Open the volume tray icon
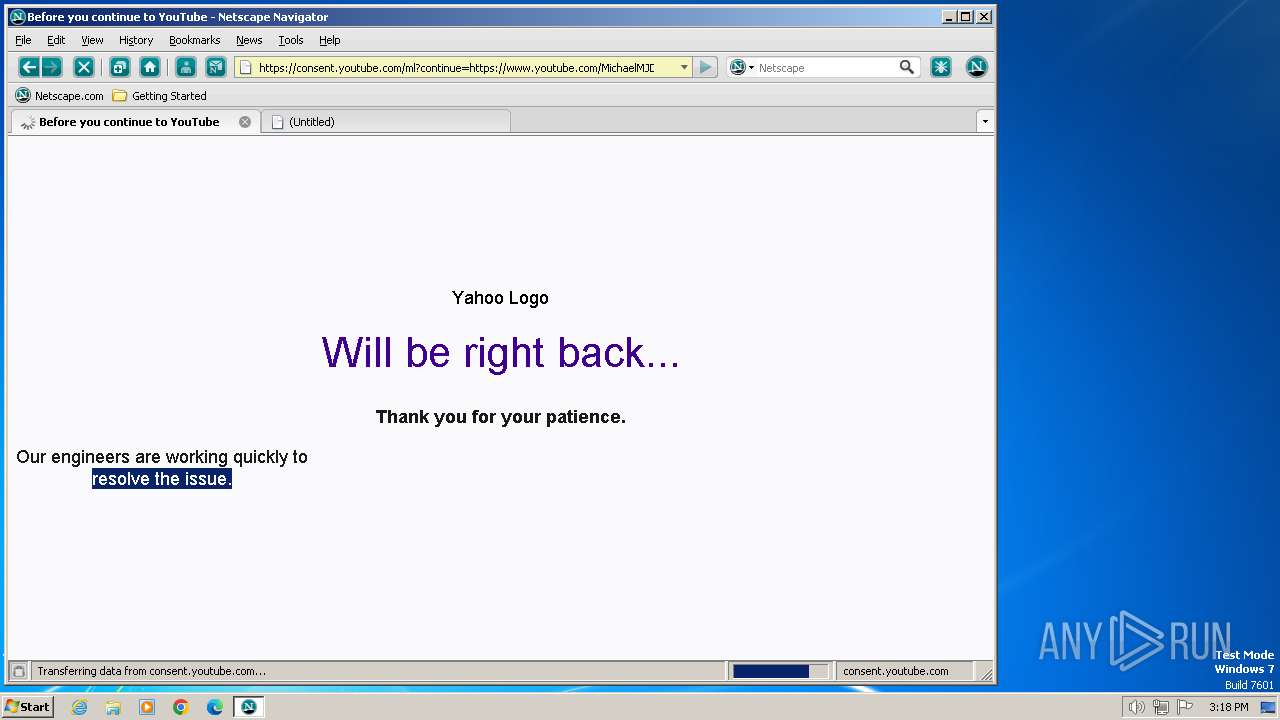The width and height of the screenshot is (1280, 720). (x=1136, y=707)
